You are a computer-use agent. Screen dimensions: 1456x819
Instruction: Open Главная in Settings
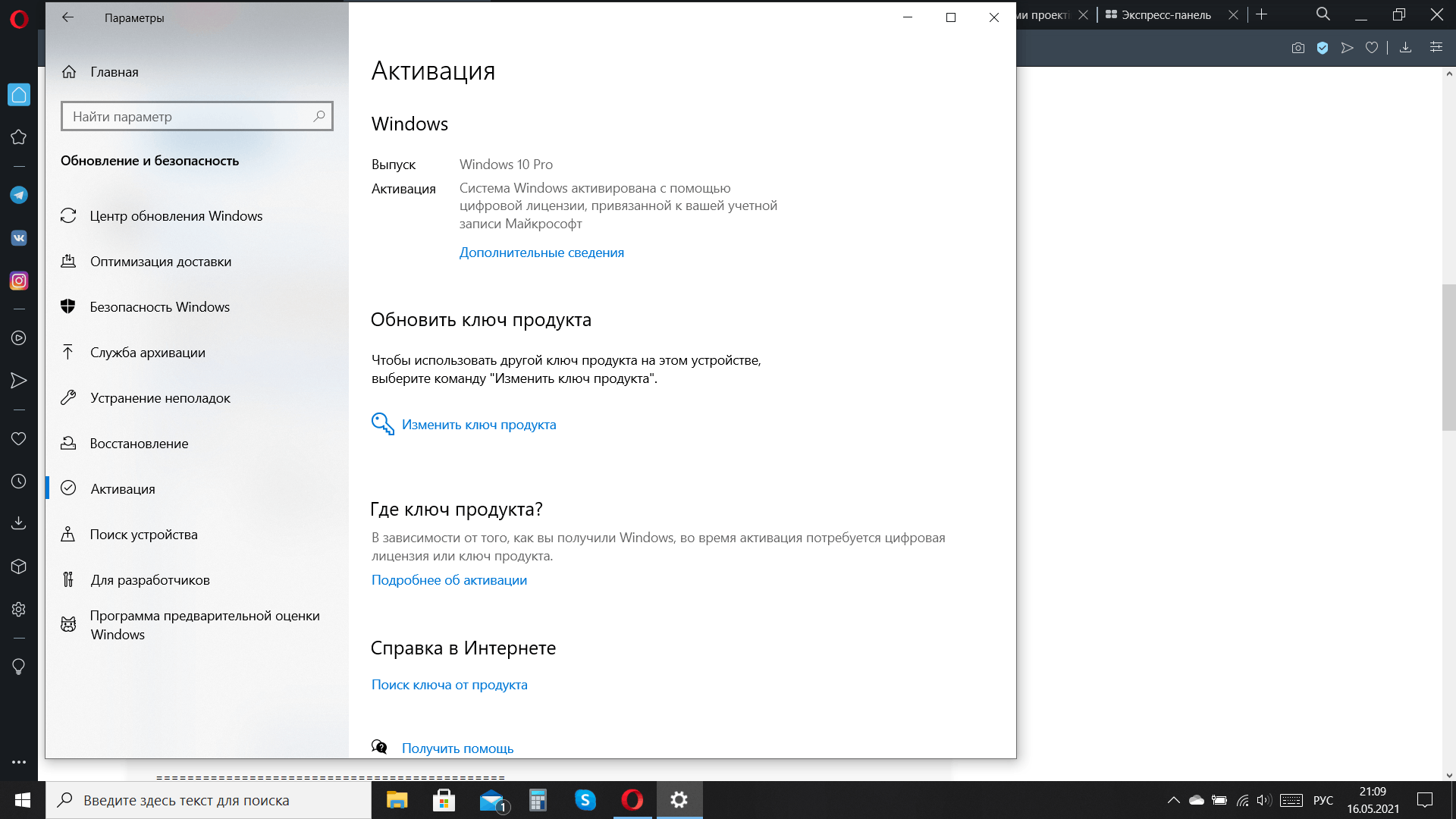(x=114, y=71)
